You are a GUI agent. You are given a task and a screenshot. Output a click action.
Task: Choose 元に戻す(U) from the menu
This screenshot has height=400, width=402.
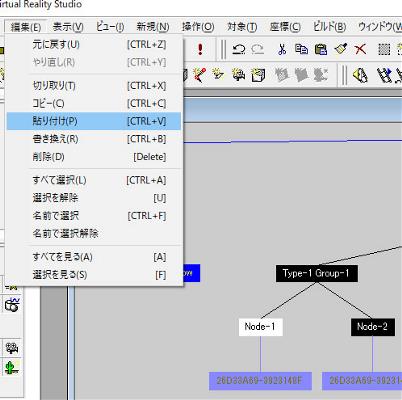94,45
